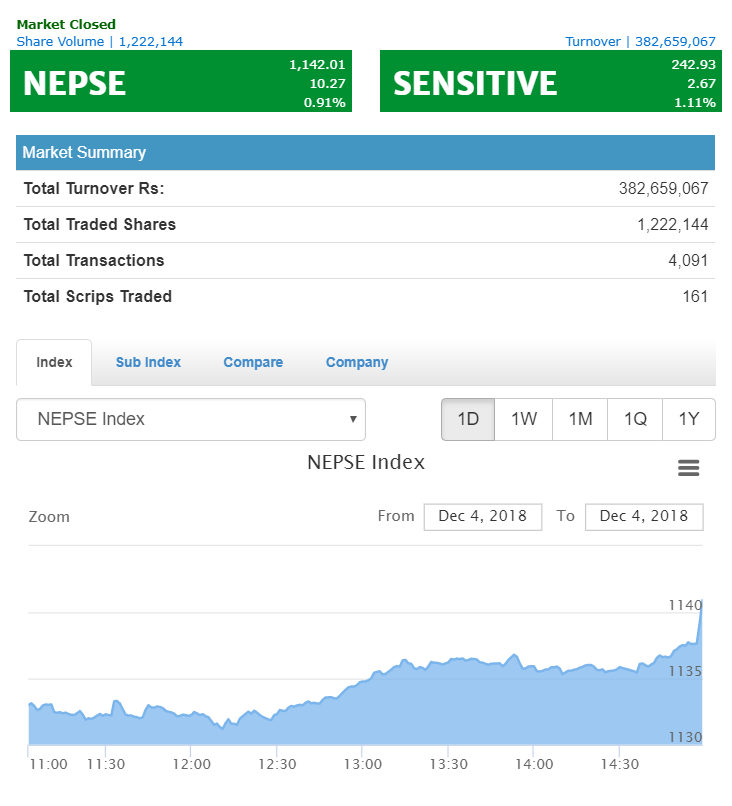Select the 1Q time range button
Screen dimensions: 732x806
[x=635, y=419]
